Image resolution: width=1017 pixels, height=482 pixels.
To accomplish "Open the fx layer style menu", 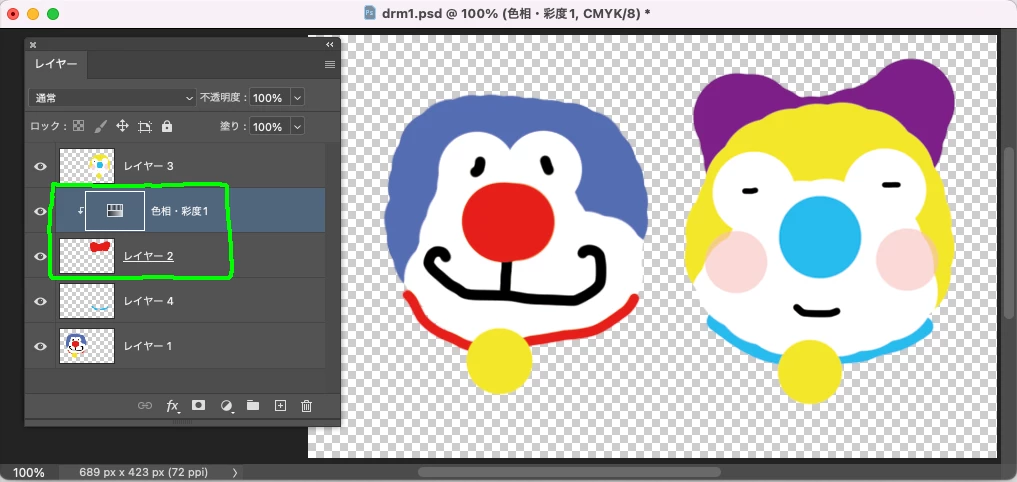I will pyautogui.click(x=173, y=405).
